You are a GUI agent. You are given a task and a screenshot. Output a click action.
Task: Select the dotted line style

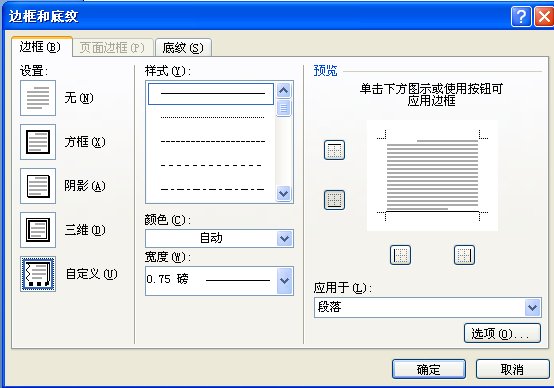(211, 117)
